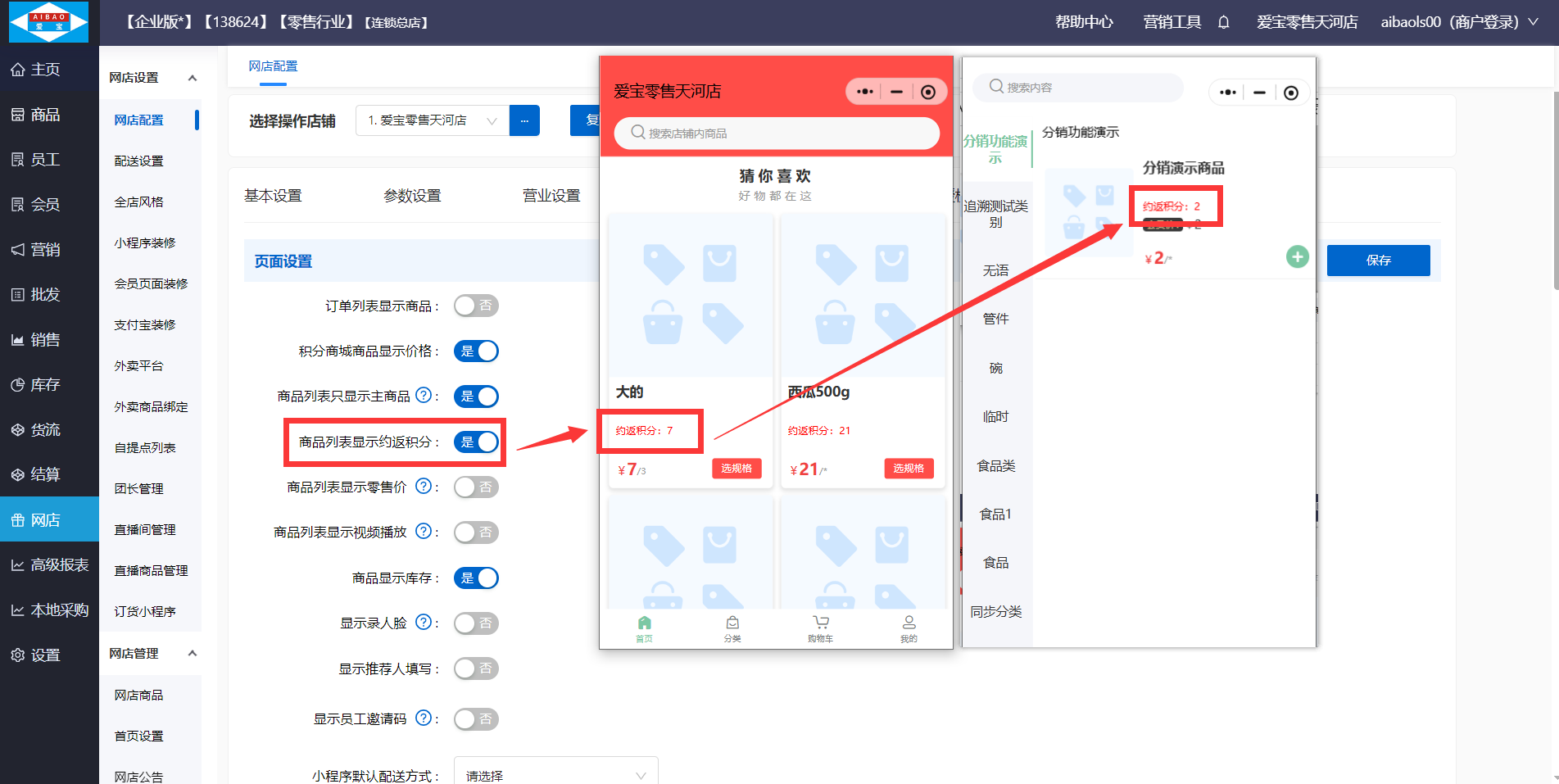
Task: Switch to 基本设置 tab
Action: (273, 196)
